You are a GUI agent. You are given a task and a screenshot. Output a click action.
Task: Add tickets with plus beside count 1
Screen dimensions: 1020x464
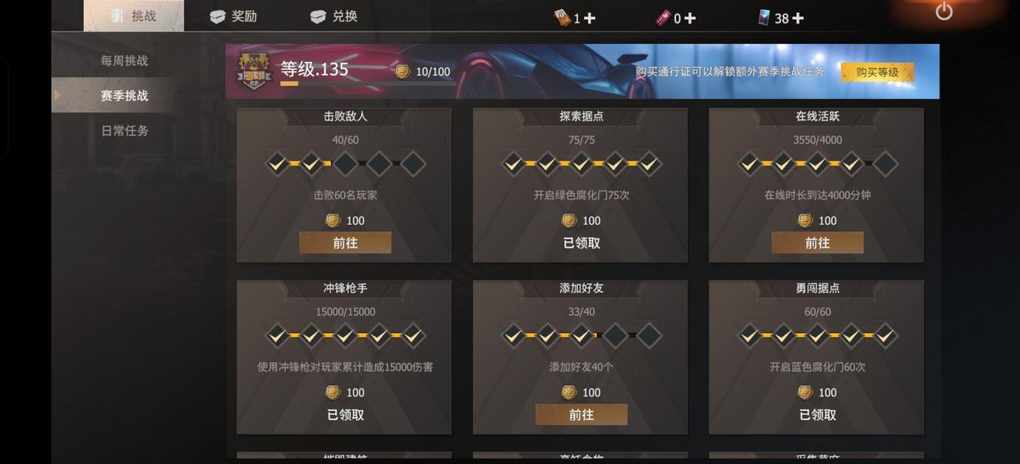click(x=589, y=18)
